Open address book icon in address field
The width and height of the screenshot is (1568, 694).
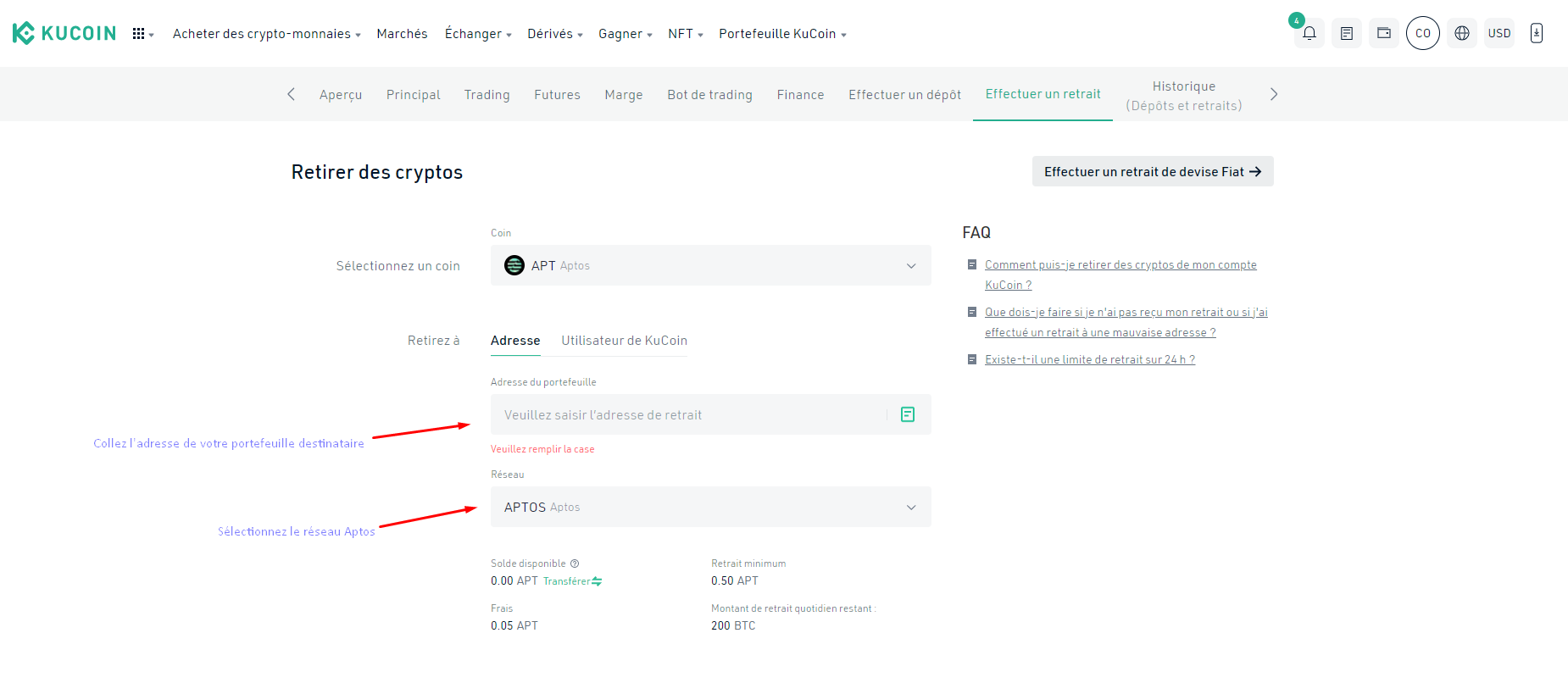907,414
